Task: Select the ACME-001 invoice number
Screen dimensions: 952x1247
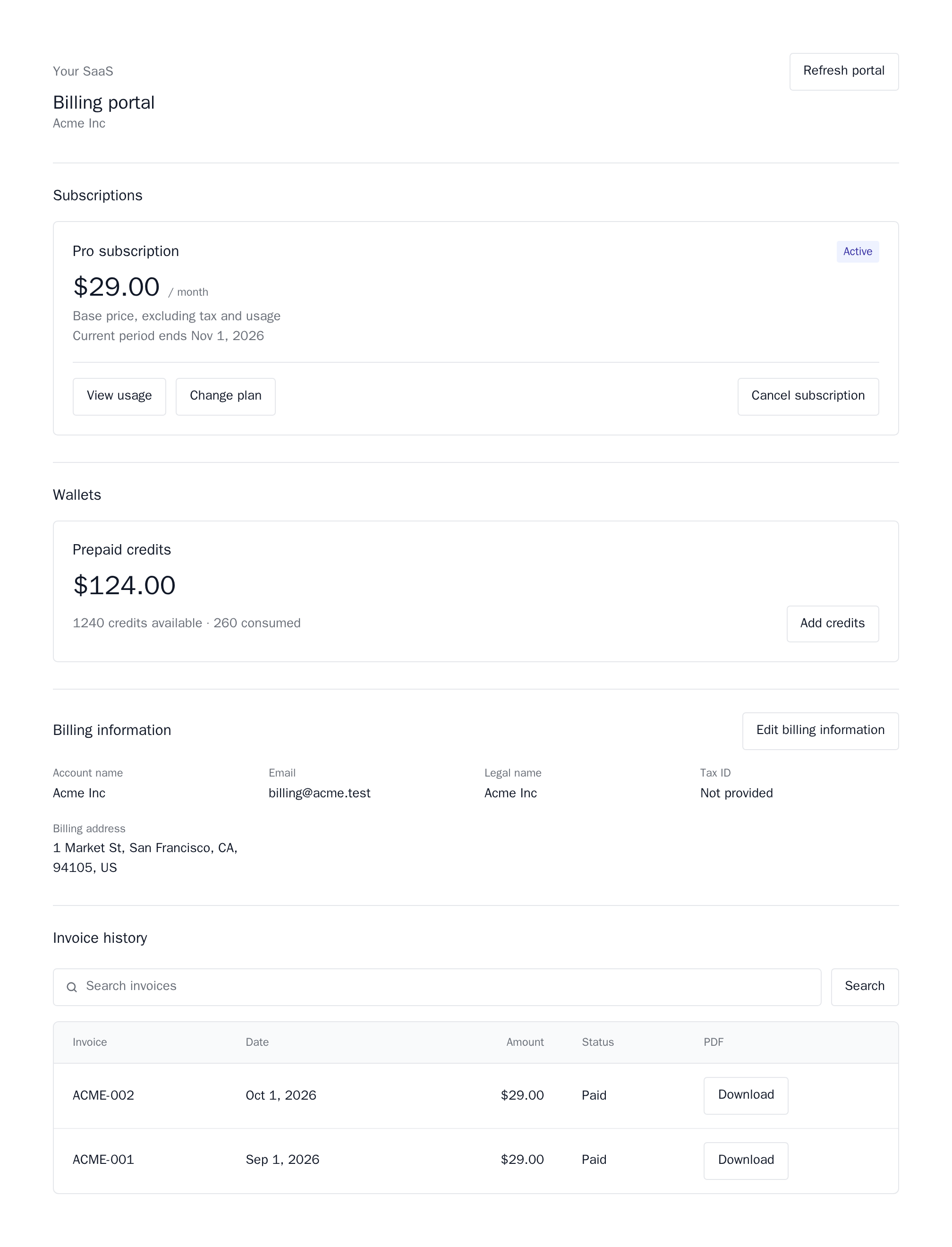Action: tap(103, 1160)
